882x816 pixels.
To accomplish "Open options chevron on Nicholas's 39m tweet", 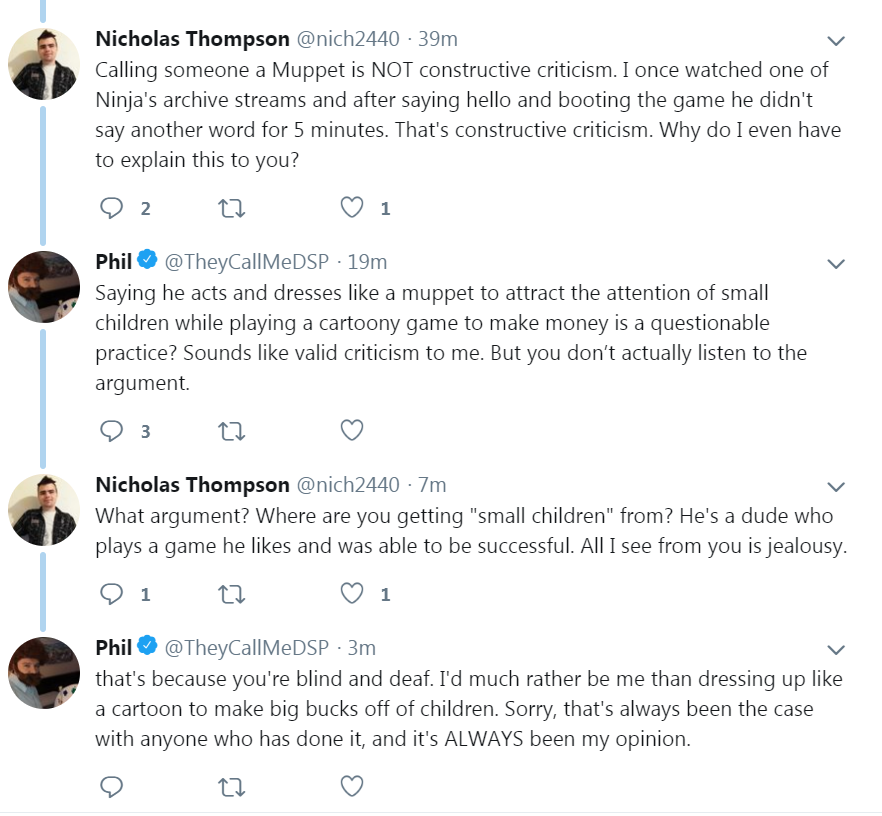I will [836, 40].
